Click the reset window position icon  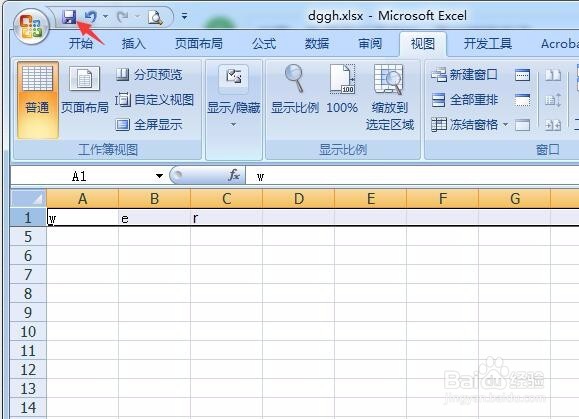(x=553, y=125)
